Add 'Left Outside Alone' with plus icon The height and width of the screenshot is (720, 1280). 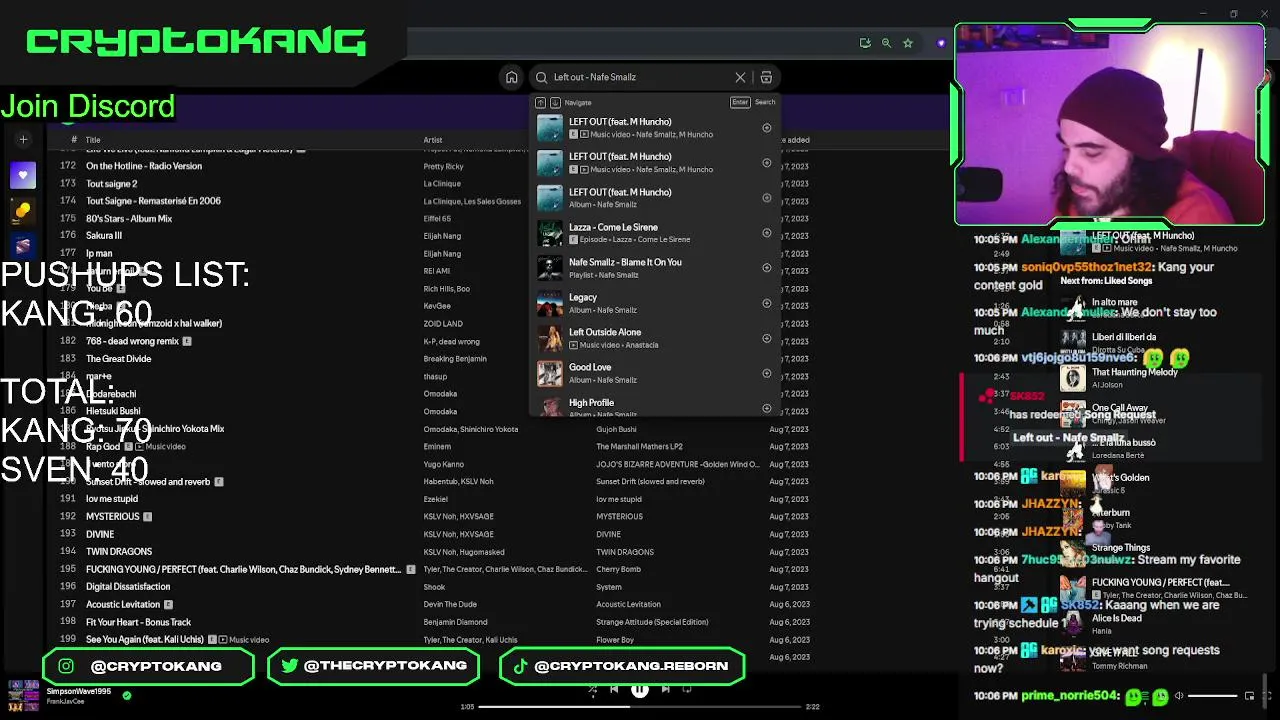click(767, 338)
